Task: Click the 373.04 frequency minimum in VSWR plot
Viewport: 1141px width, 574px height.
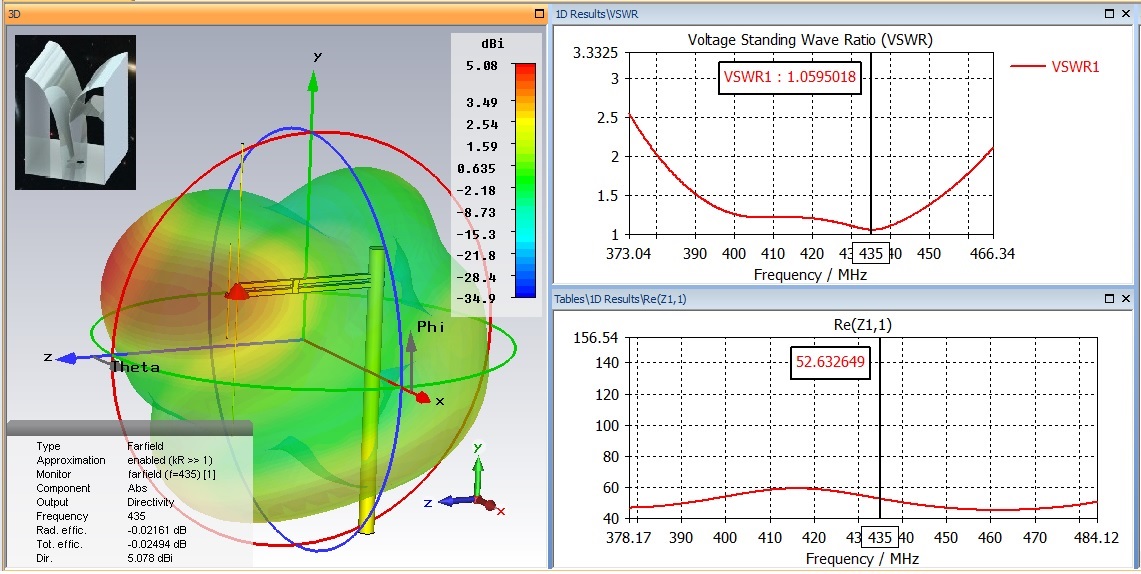Action: click(629, 254)
